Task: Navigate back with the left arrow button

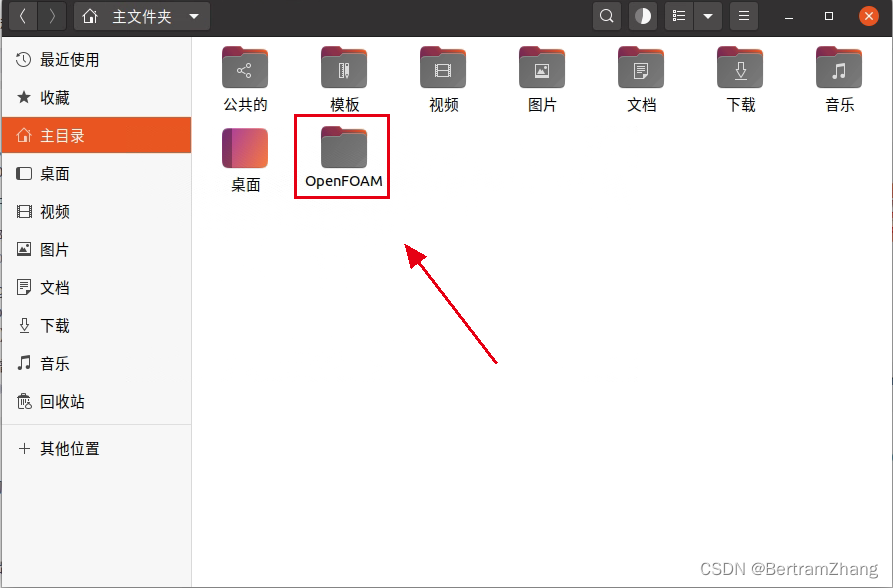Action: point(18,16)
